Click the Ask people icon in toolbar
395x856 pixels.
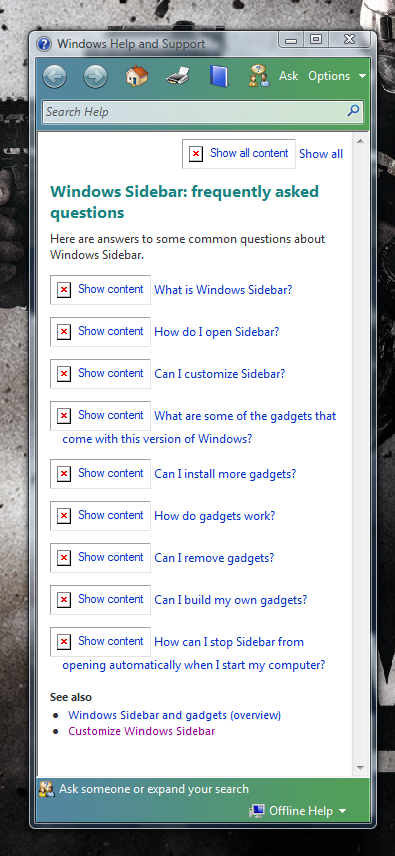pyautogui.click(x=259, y=76)
